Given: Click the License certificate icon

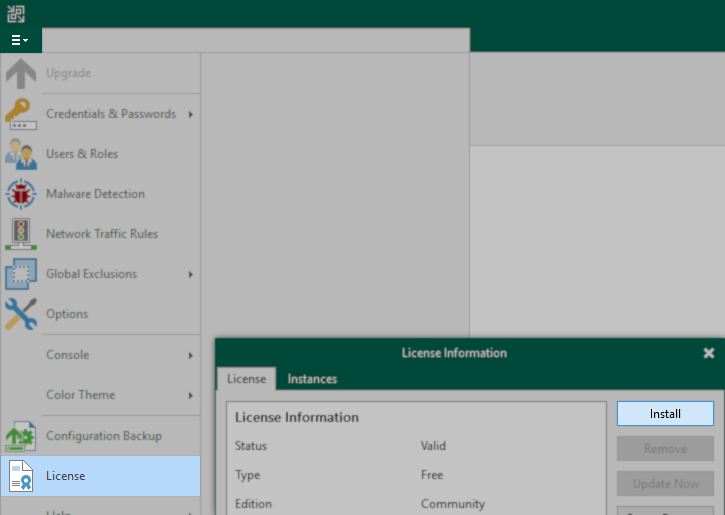Looking at the screenshot, I should (21, 476).
